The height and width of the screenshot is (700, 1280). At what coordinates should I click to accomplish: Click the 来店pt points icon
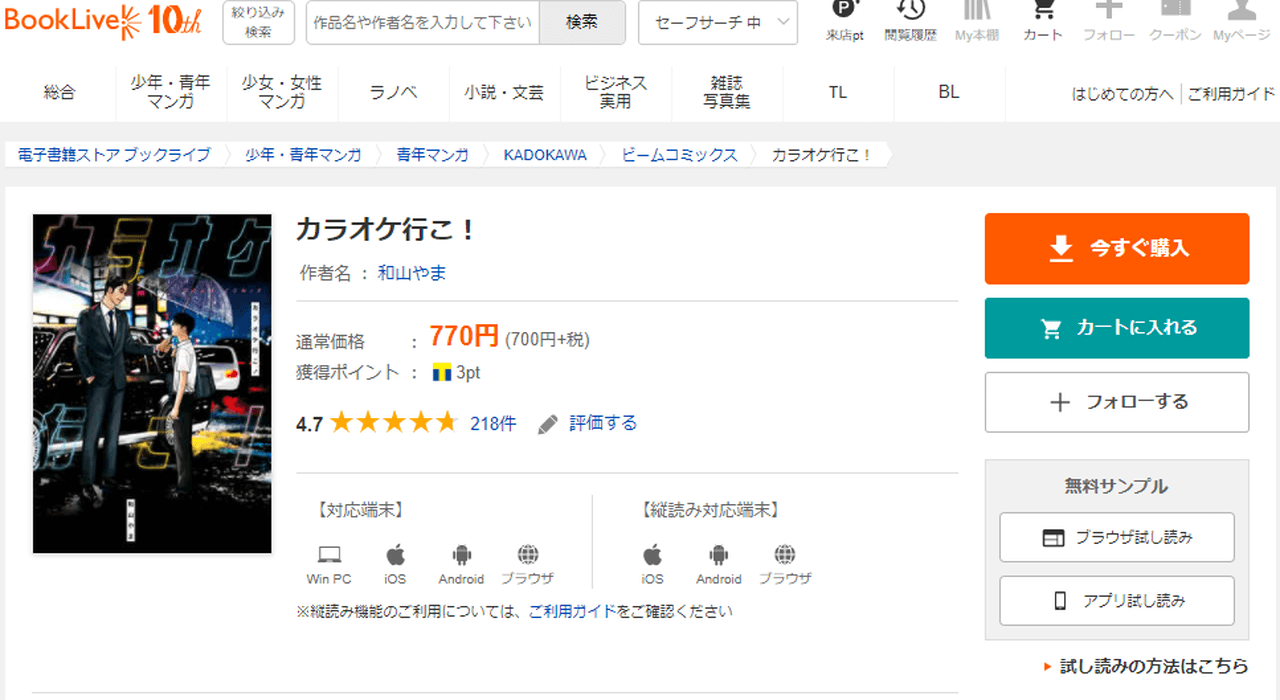tap(845, 12)
